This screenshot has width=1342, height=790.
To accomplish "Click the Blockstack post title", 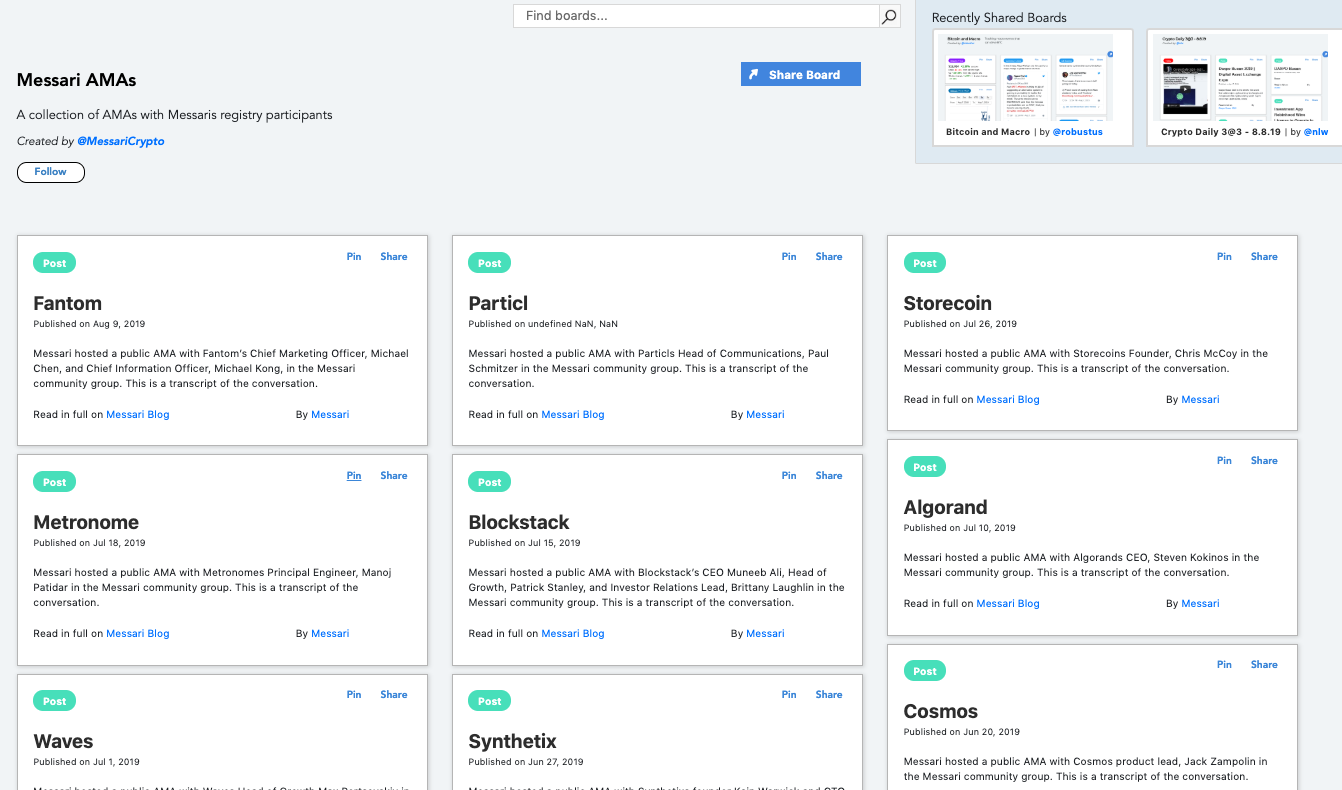I will pyautogui.click(x=519, y=522).
